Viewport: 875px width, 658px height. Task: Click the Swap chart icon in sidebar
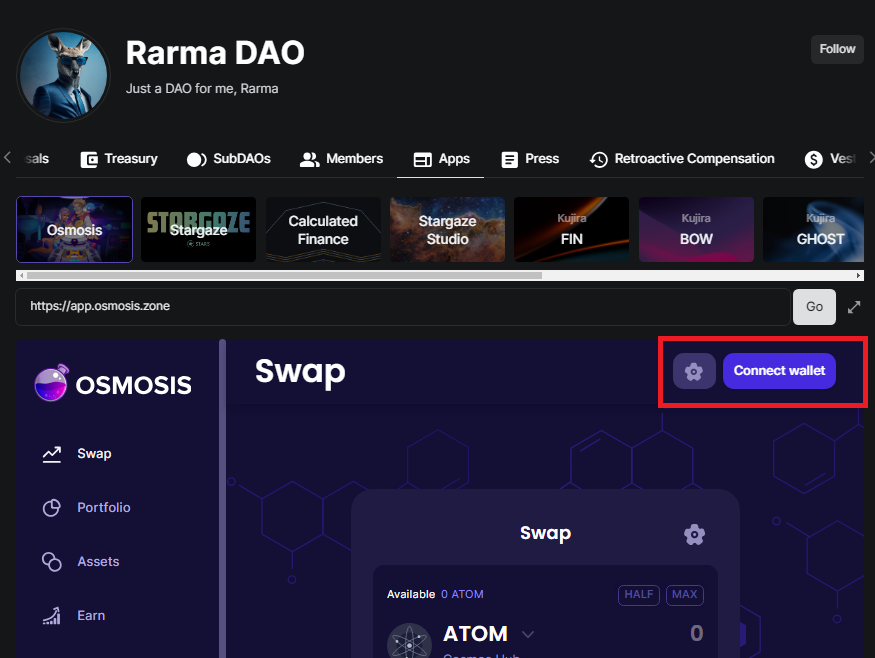tap(52, 454)
